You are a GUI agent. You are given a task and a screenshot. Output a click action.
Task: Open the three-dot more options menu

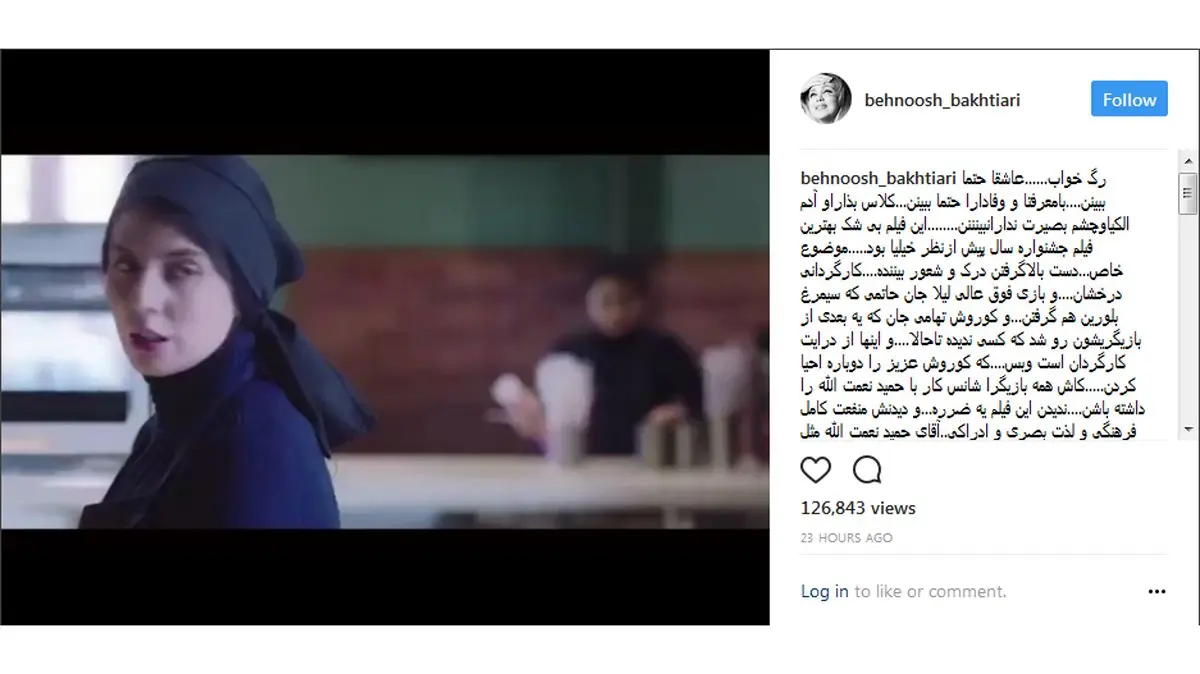1157,592
